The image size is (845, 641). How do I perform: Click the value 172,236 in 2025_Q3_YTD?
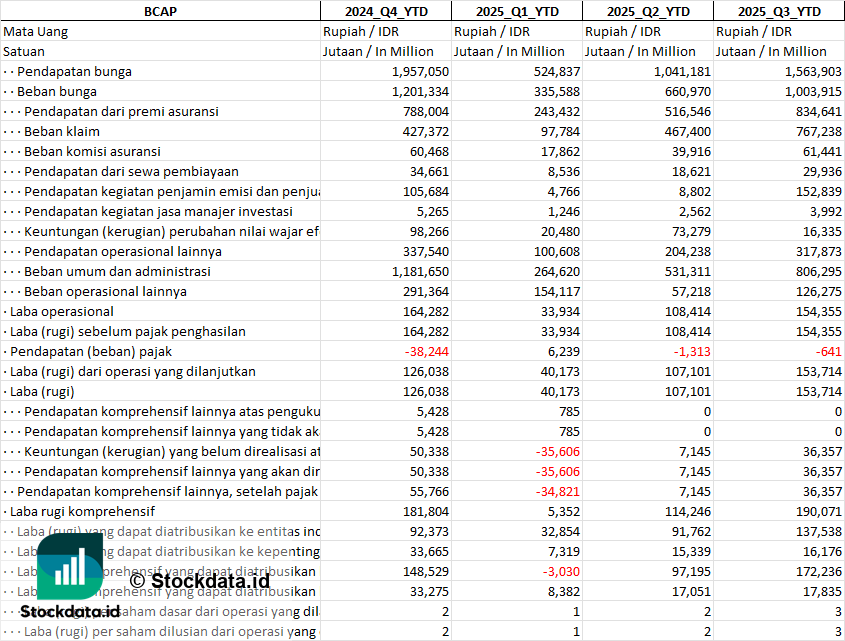[x=818, y=571]
